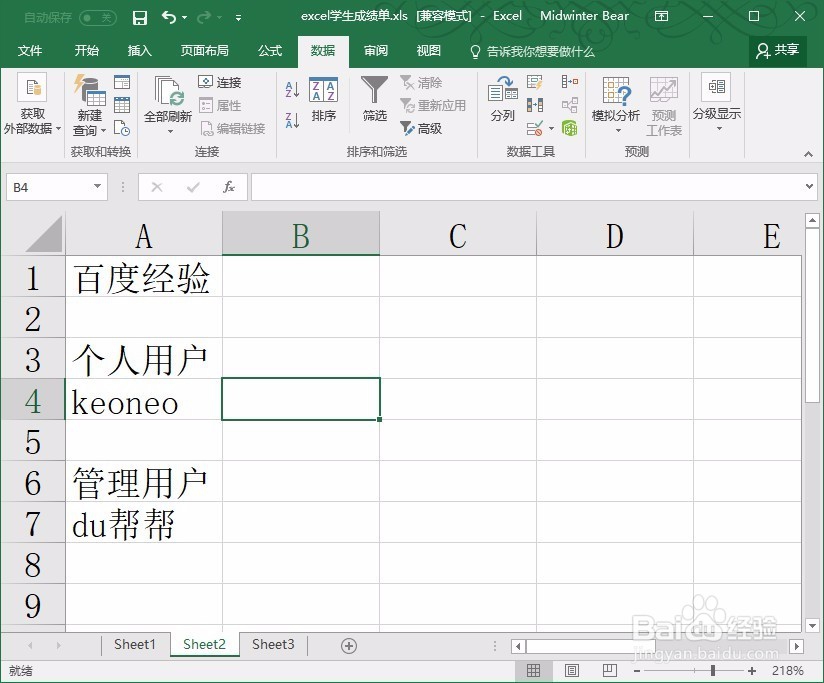Click the Flash Fill icon
The image size is (824, 683).
(534, 82)
